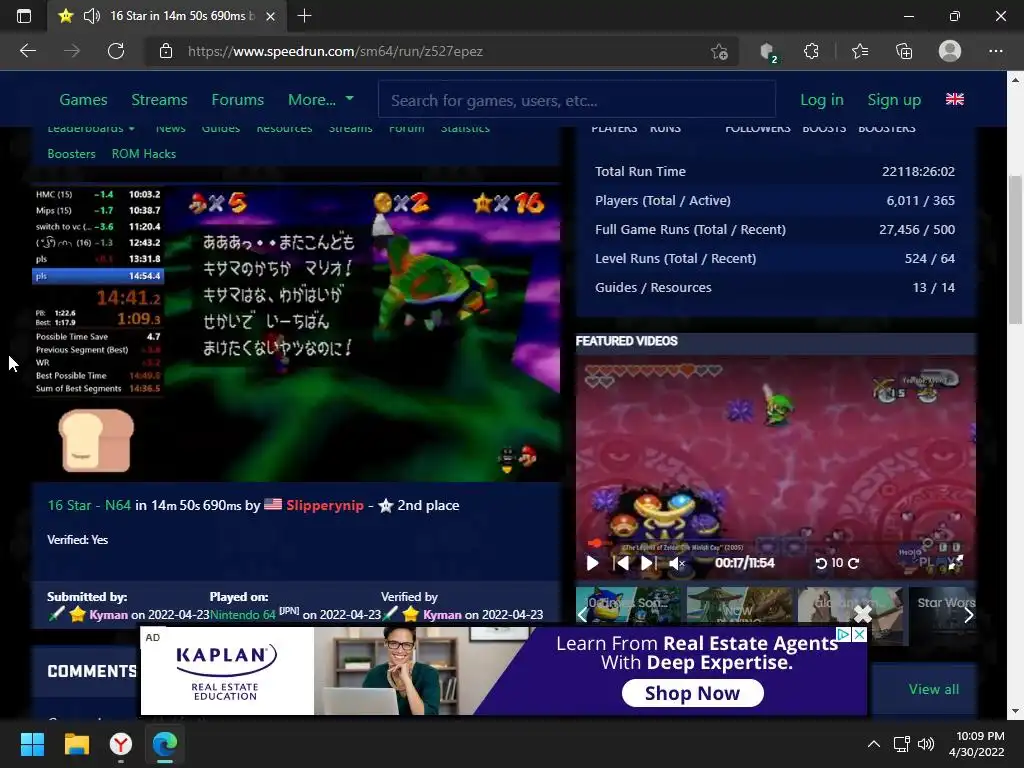Click the View all link
The image size is (1024, 768).
click(x=933, y=690)
